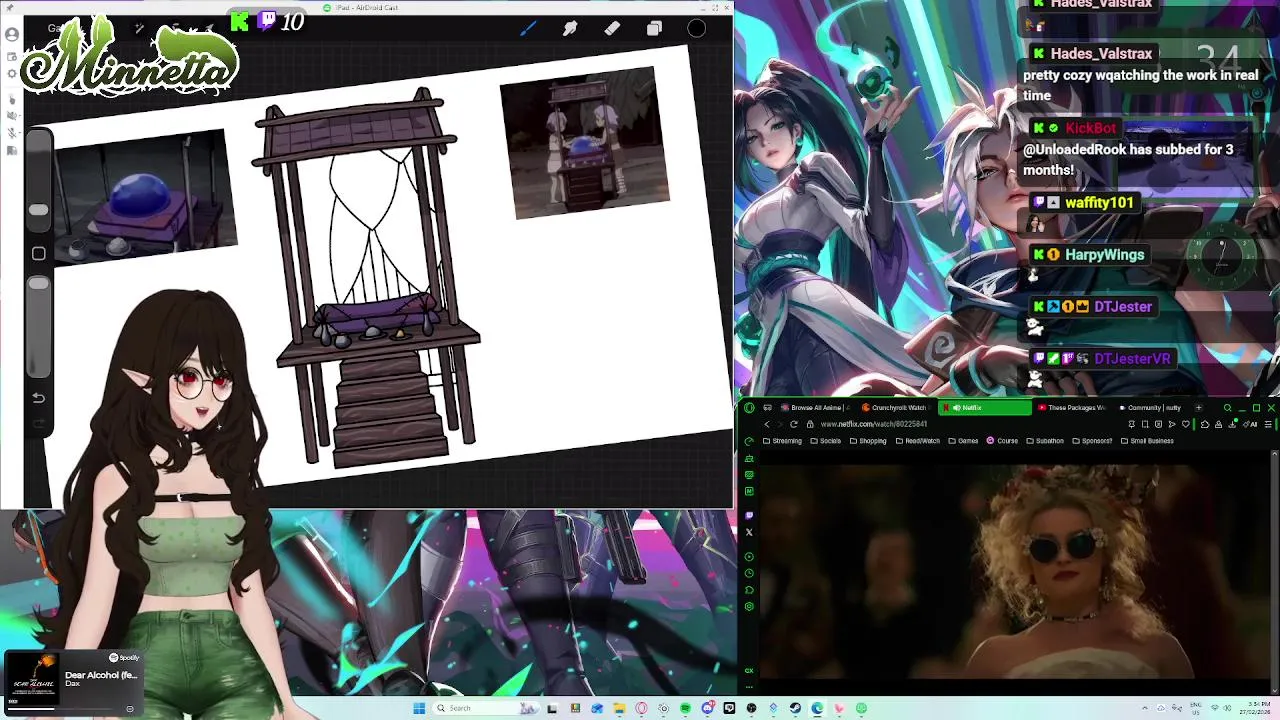
Task: Open the Course bookmark
Action: click(1002, 441)
